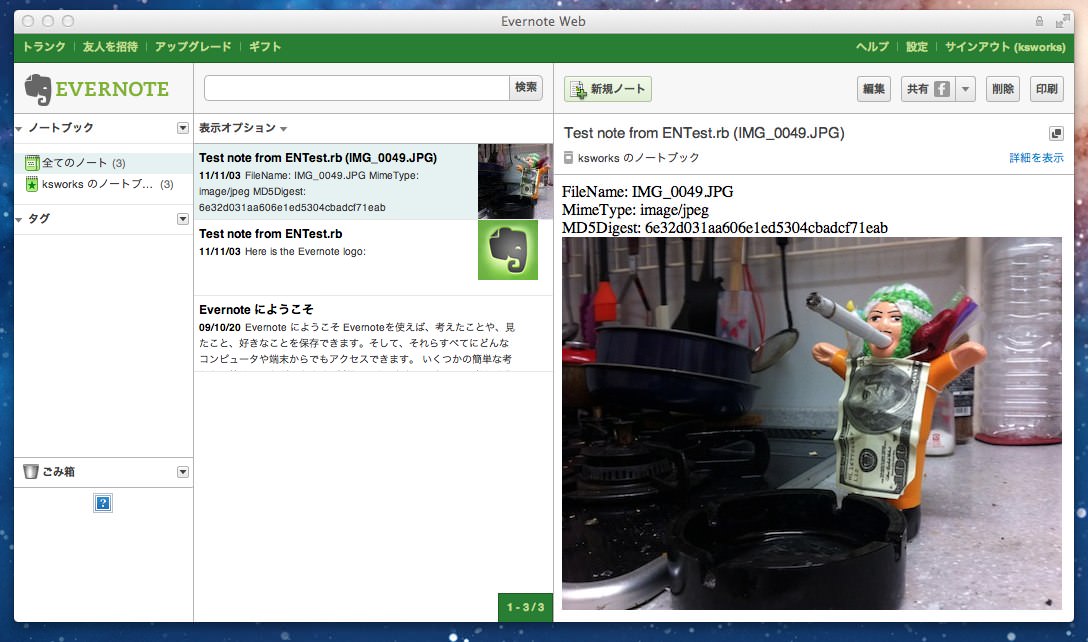1088x642 pixels.
Task: Click the 'Evernote Web' window title
Action: pyautogui.click(x=543, y=22)
